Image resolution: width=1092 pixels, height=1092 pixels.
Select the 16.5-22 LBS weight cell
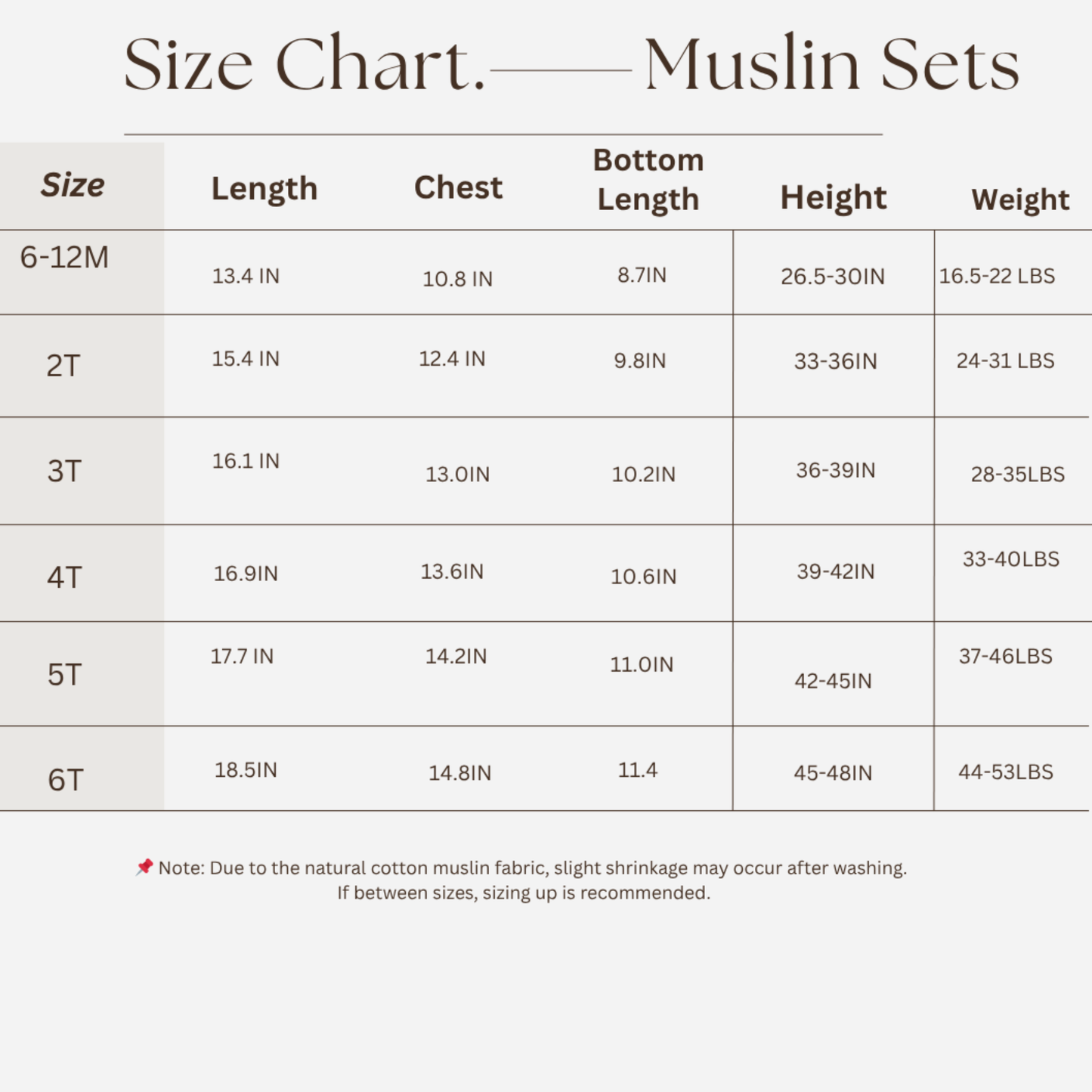click(997, 276)
